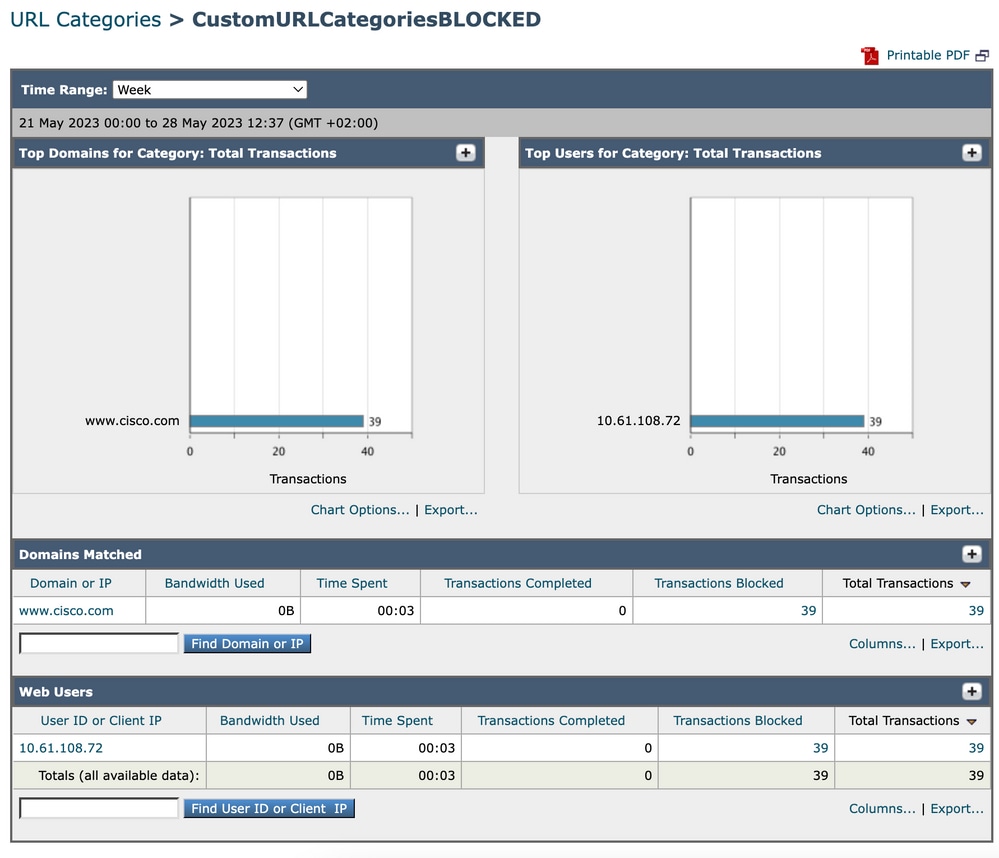This screenshot has height=858, width=999.
Task: Open blocked count 39 for user 10.61.108.72
Action: pyautogui.click(x=820, y=748)
